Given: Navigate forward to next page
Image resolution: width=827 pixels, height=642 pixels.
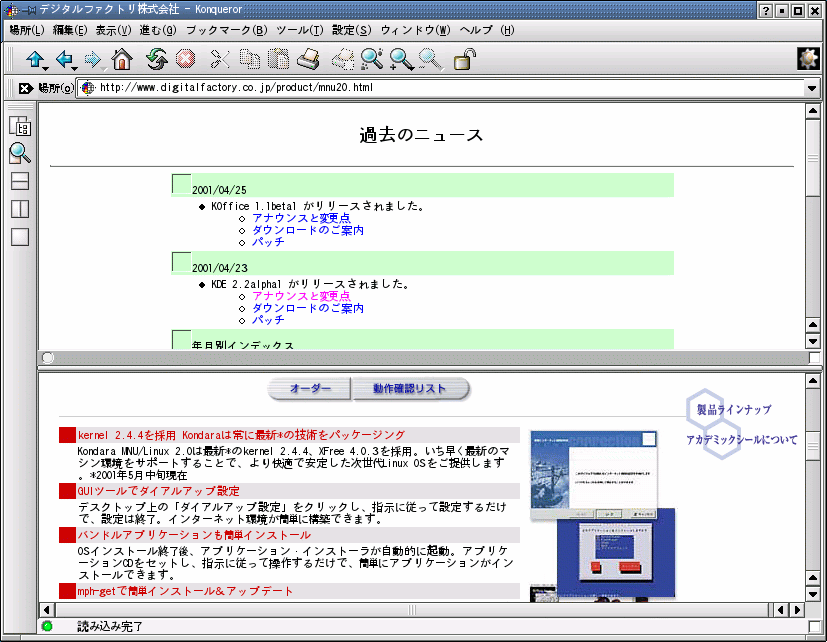Looking at the screenshot, I should tap(92, 59).
